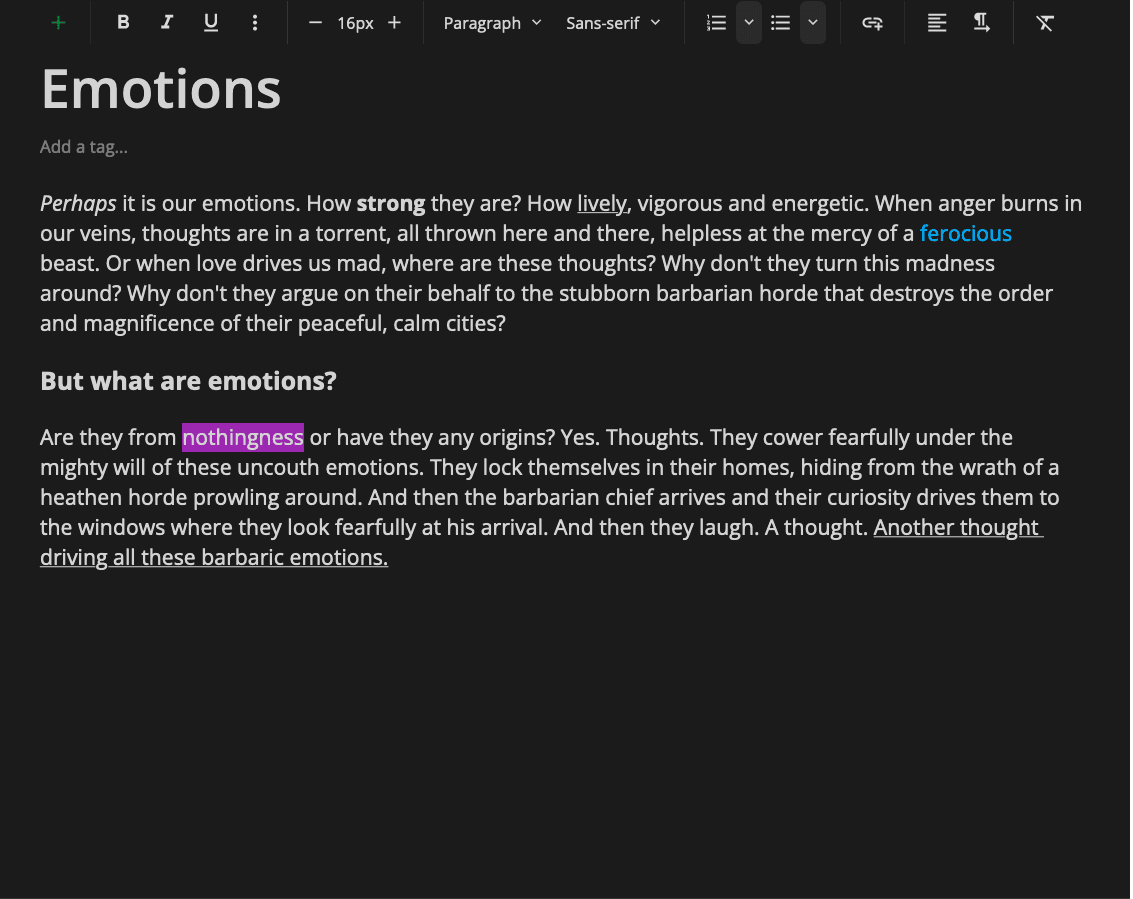
Task: Expand bullet list style options
Action: pos(813,23)
